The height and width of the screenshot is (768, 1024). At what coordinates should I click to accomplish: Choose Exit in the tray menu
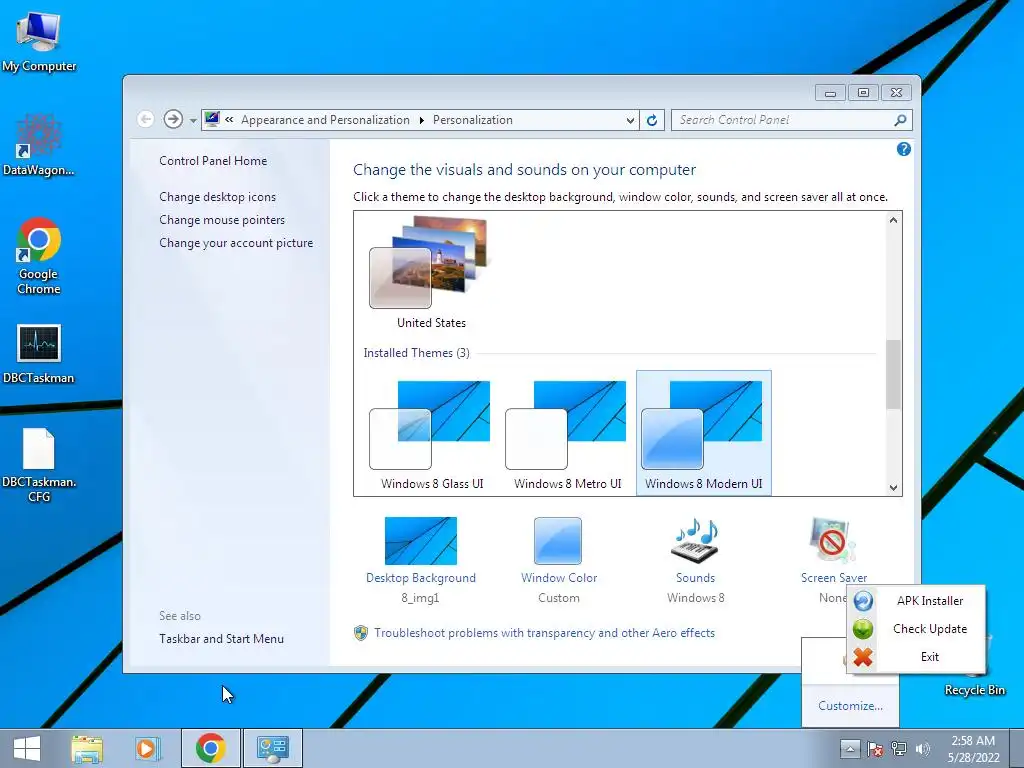[916, 657]
